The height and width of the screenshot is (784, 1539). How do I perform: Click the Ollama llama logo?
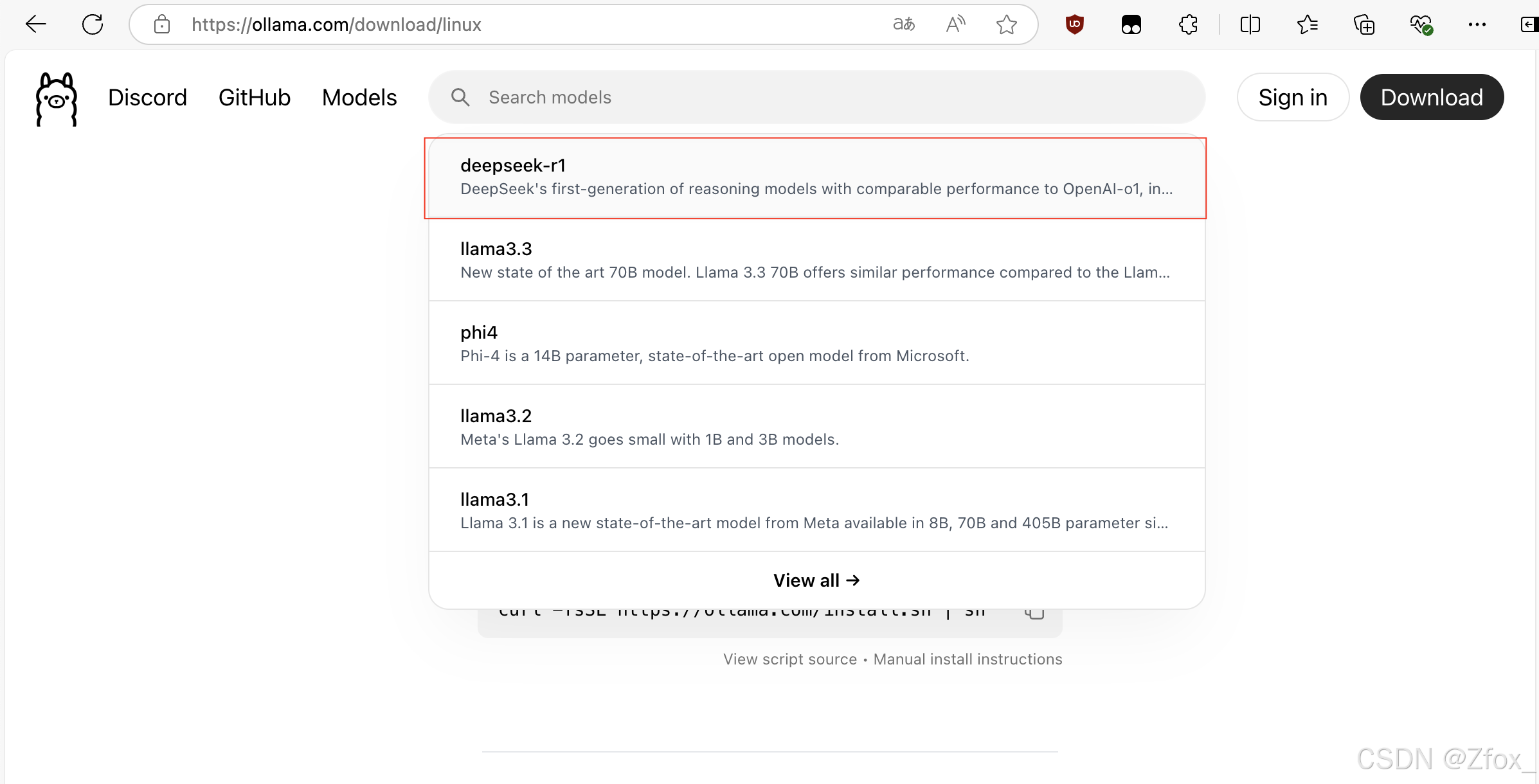click(57, 98)
